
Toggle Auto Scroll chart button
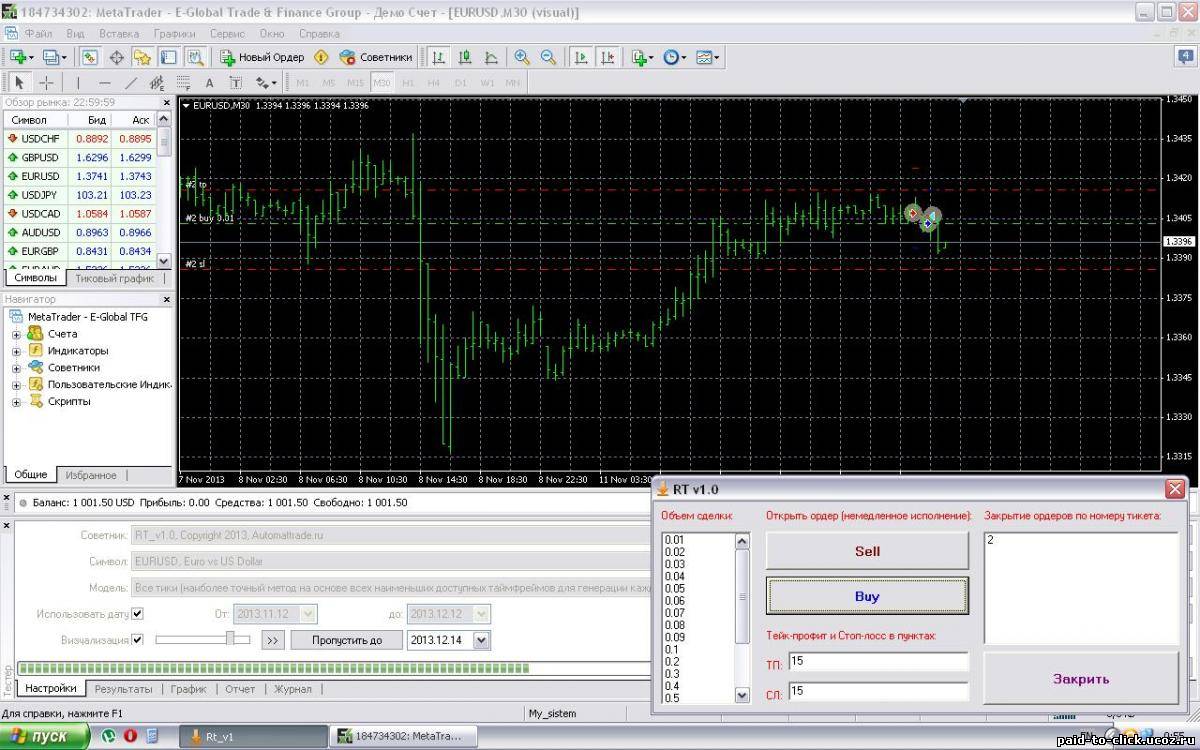pos(580,57)
